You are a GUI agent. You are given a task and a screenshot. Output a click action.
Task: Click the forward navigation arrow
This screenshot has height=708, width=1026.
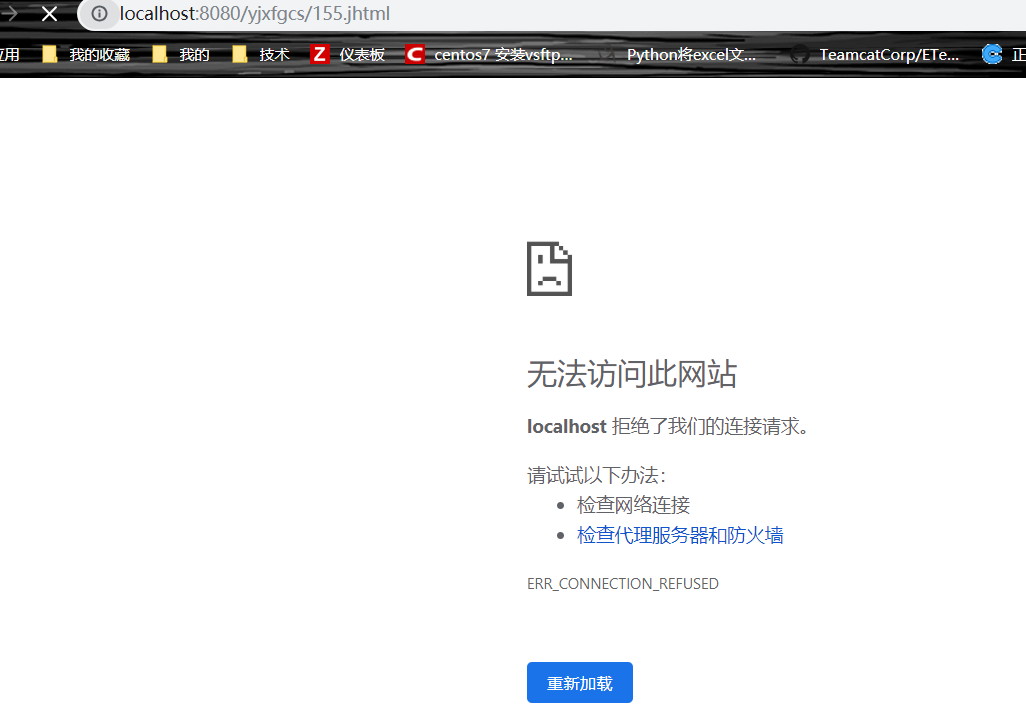tap(9, 13)
